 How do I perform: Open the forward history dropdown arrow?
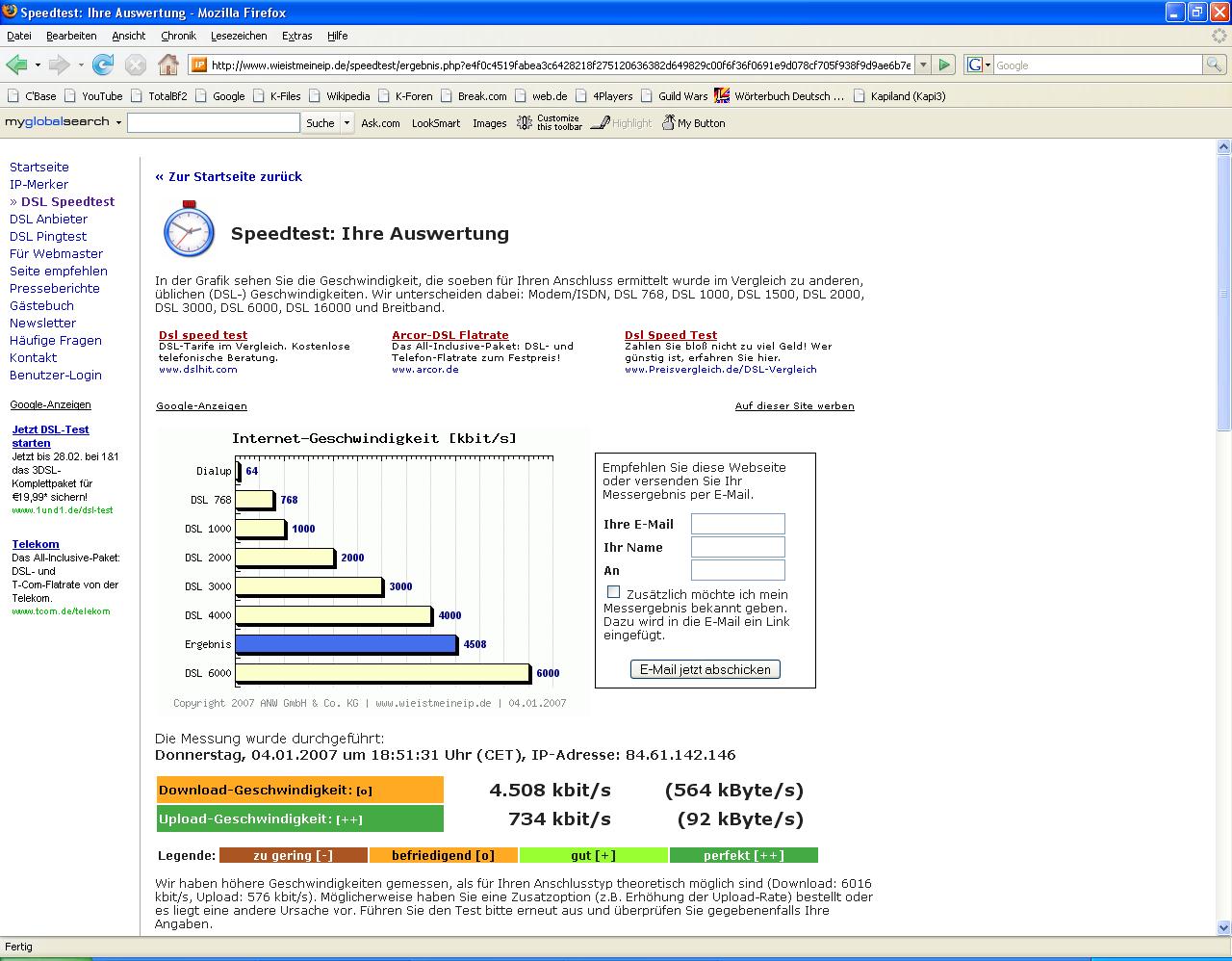[x=81, y=65]
